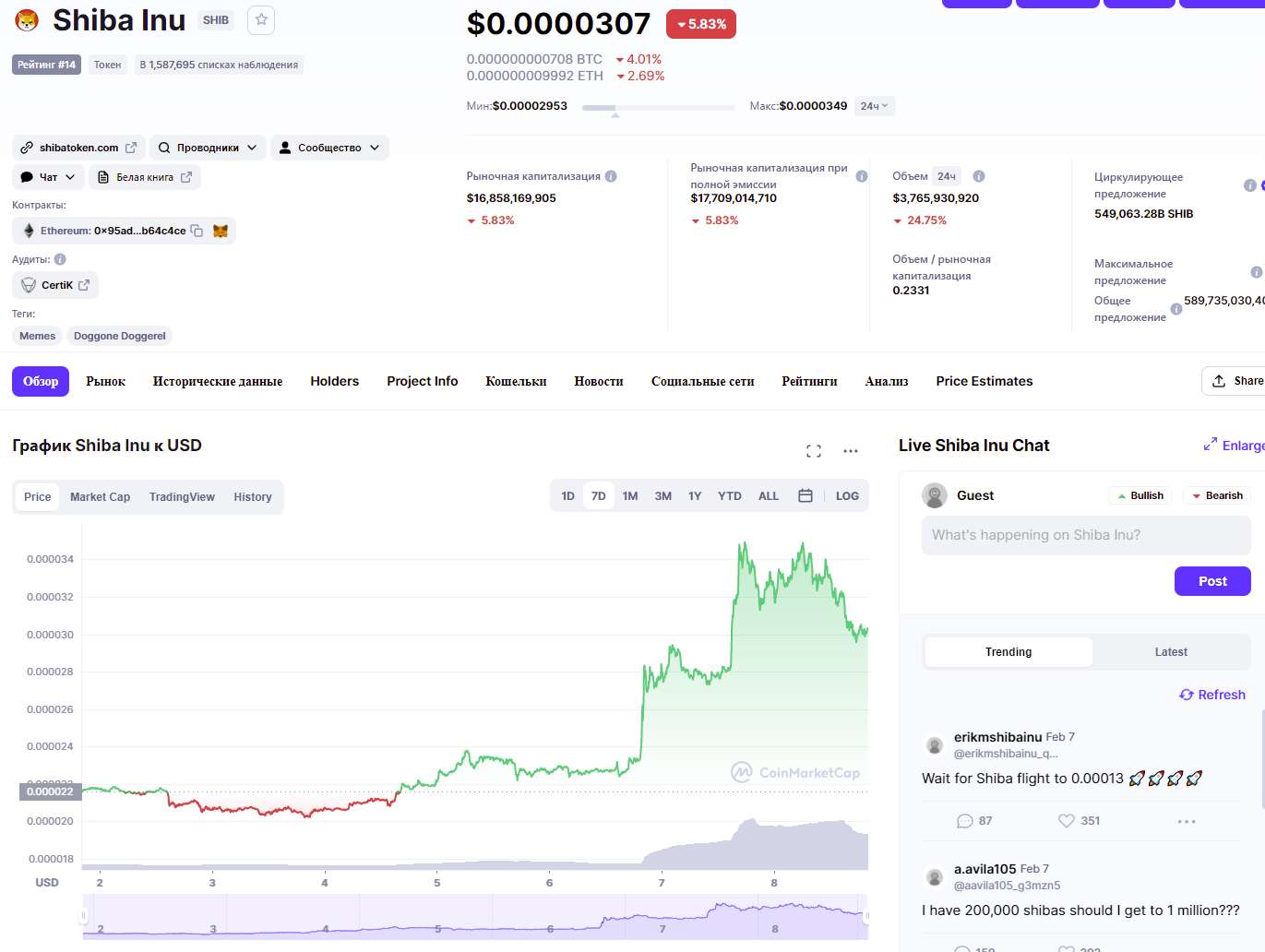
Task: Select the ALL chart range
Action: click(x=769, y=496)
